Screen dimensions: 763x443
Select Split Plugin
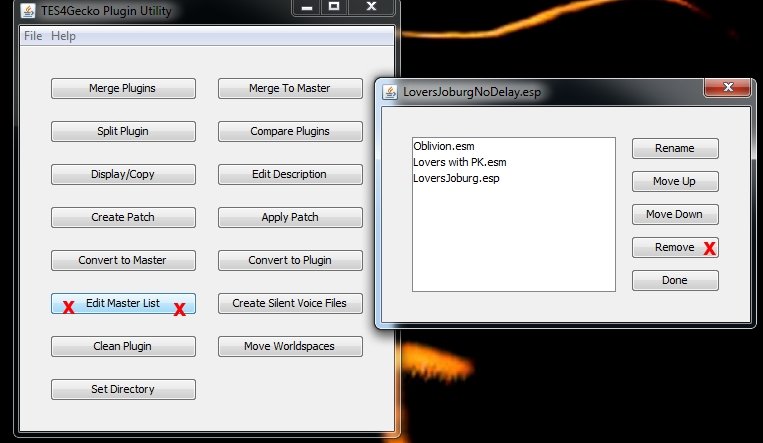pyautogui.click(x=123, y=131)
